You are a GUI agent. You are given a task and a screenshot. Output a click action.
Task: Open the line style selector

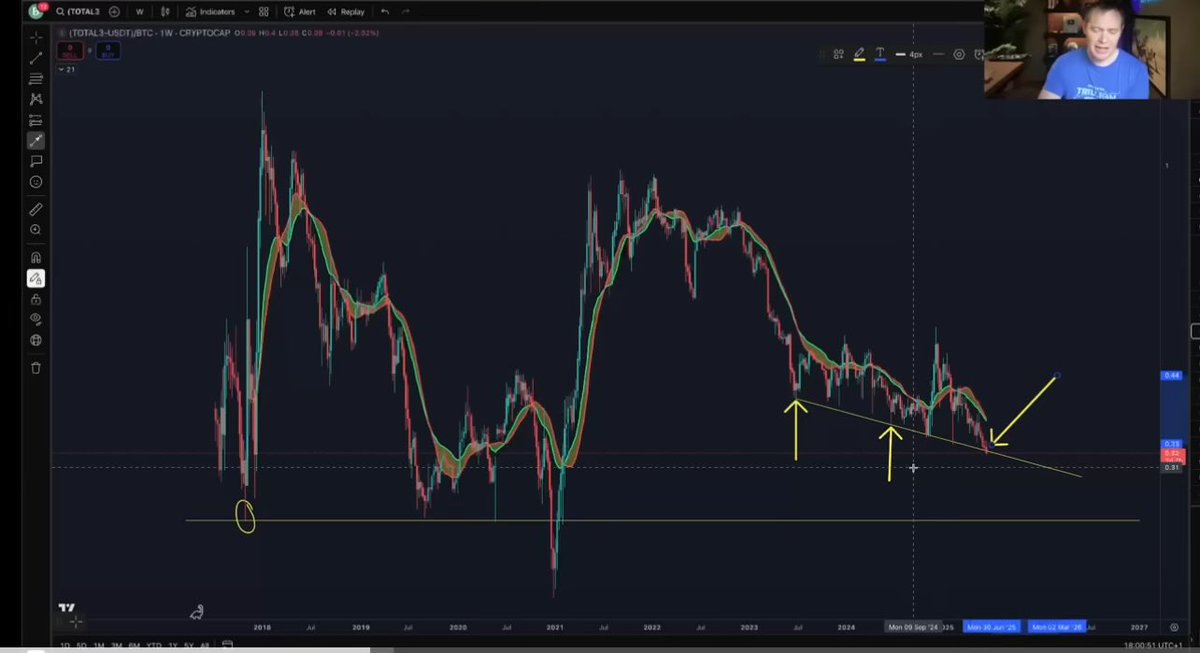938,54
